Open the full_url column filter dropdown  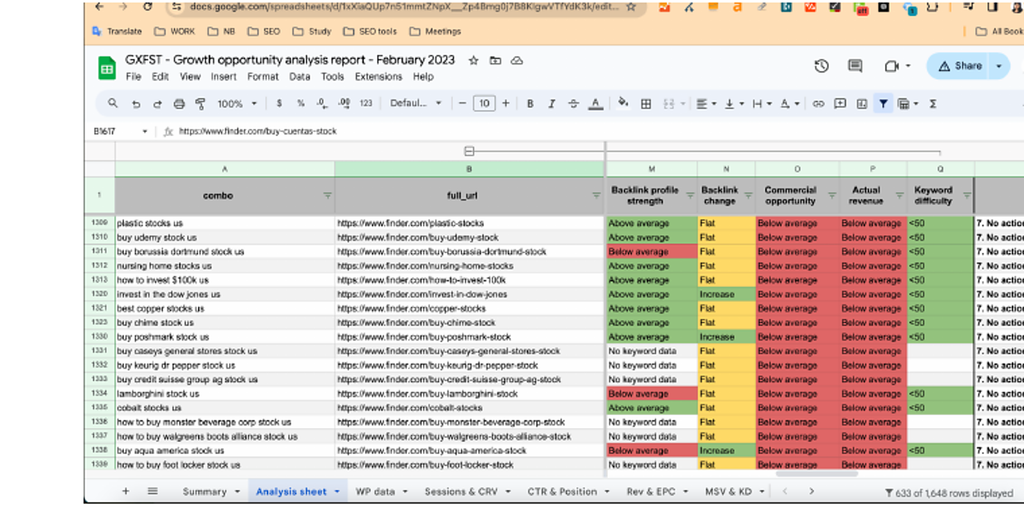click(x=596, y=195)
